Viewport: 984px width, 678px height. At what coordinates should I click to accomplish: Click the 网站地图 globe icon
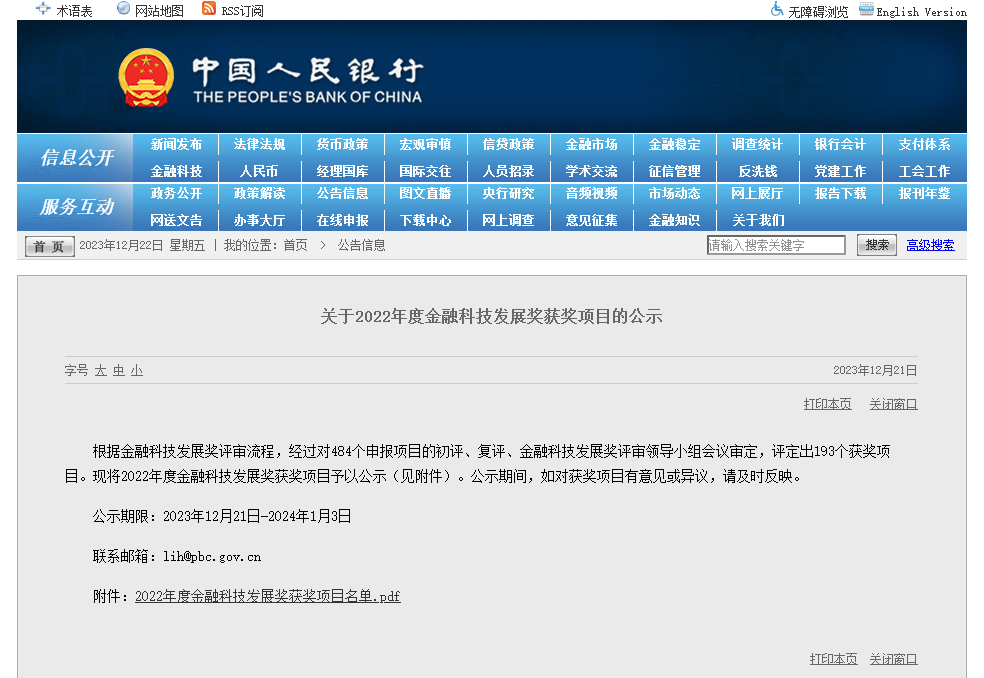[x=124, y=9]
